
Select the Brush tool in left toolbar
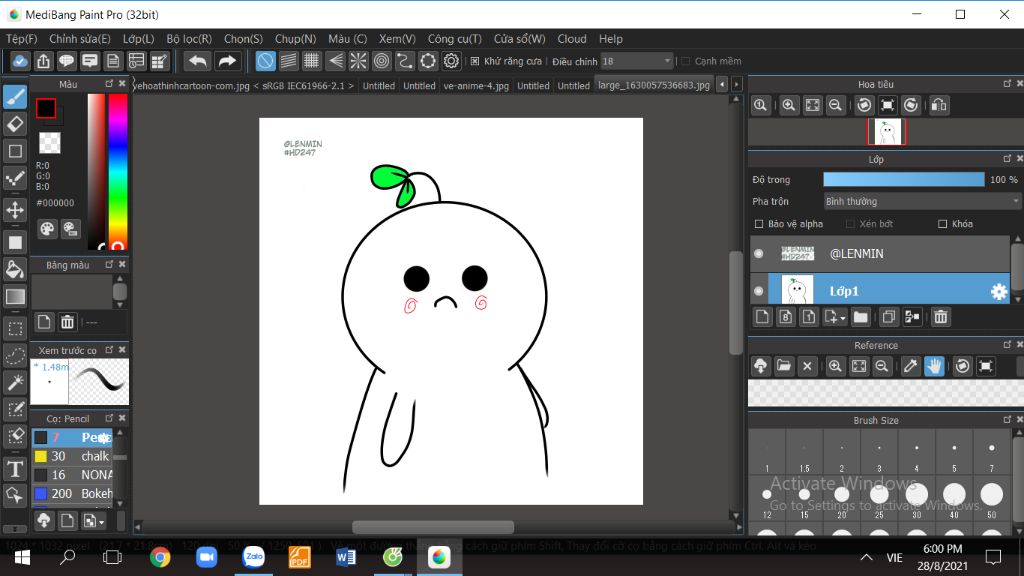tap(15, 97)
